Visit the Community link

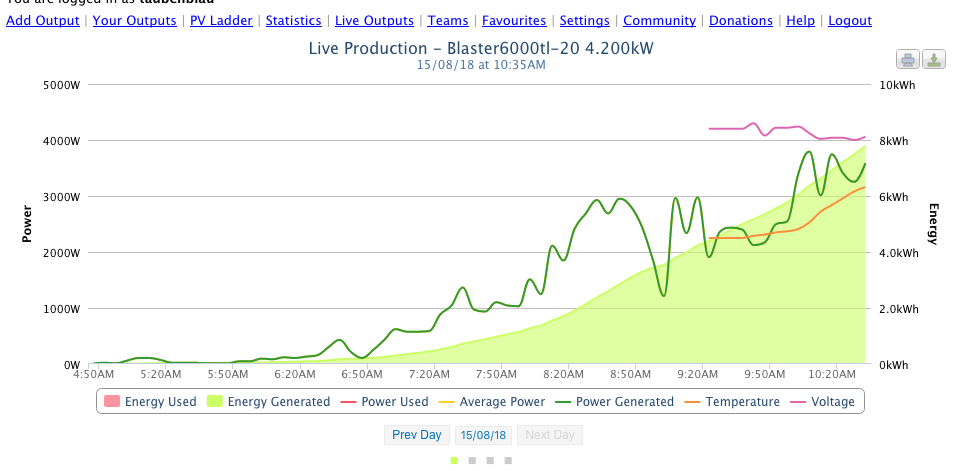tap(659, 20)
